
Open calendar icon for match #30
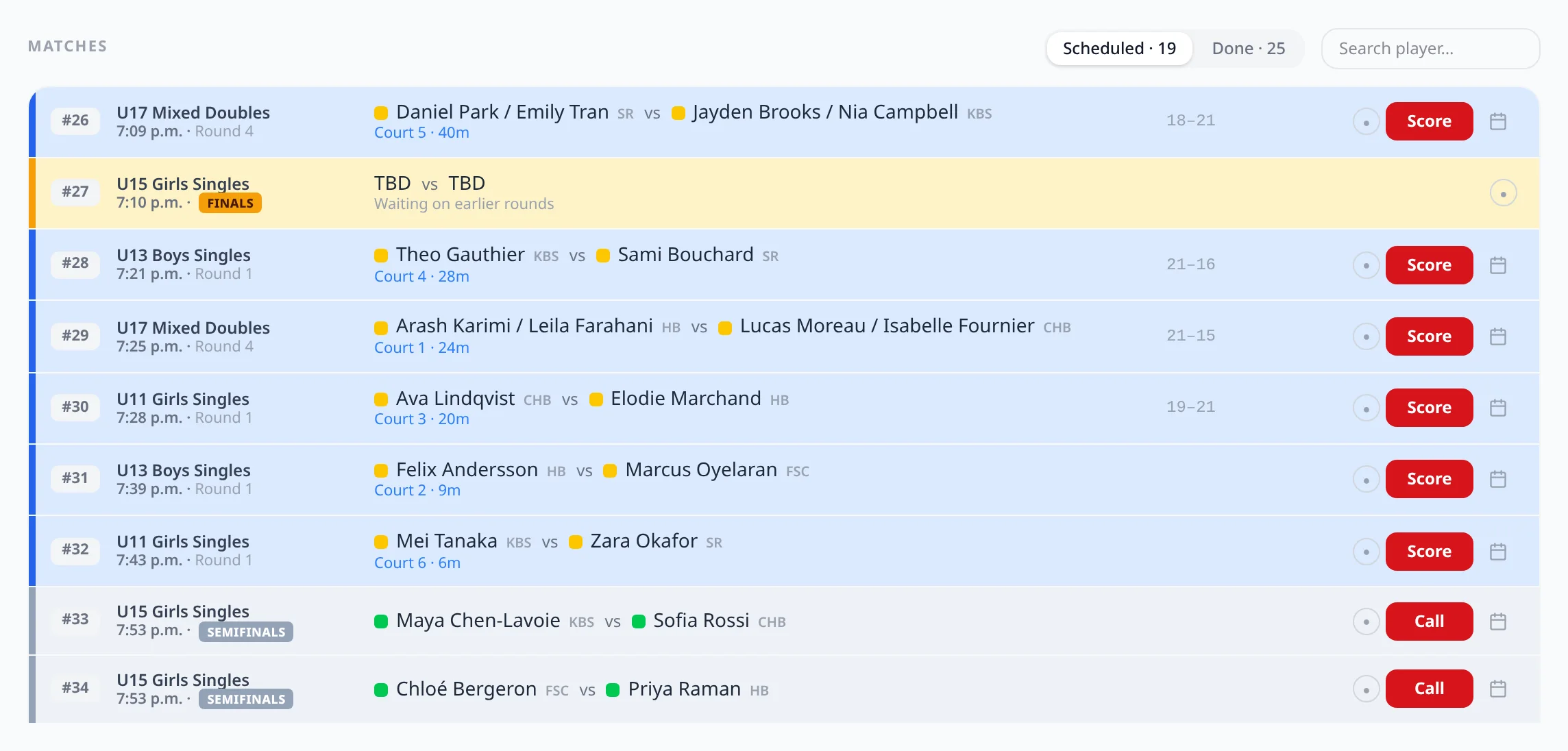tap(1498, 408)
